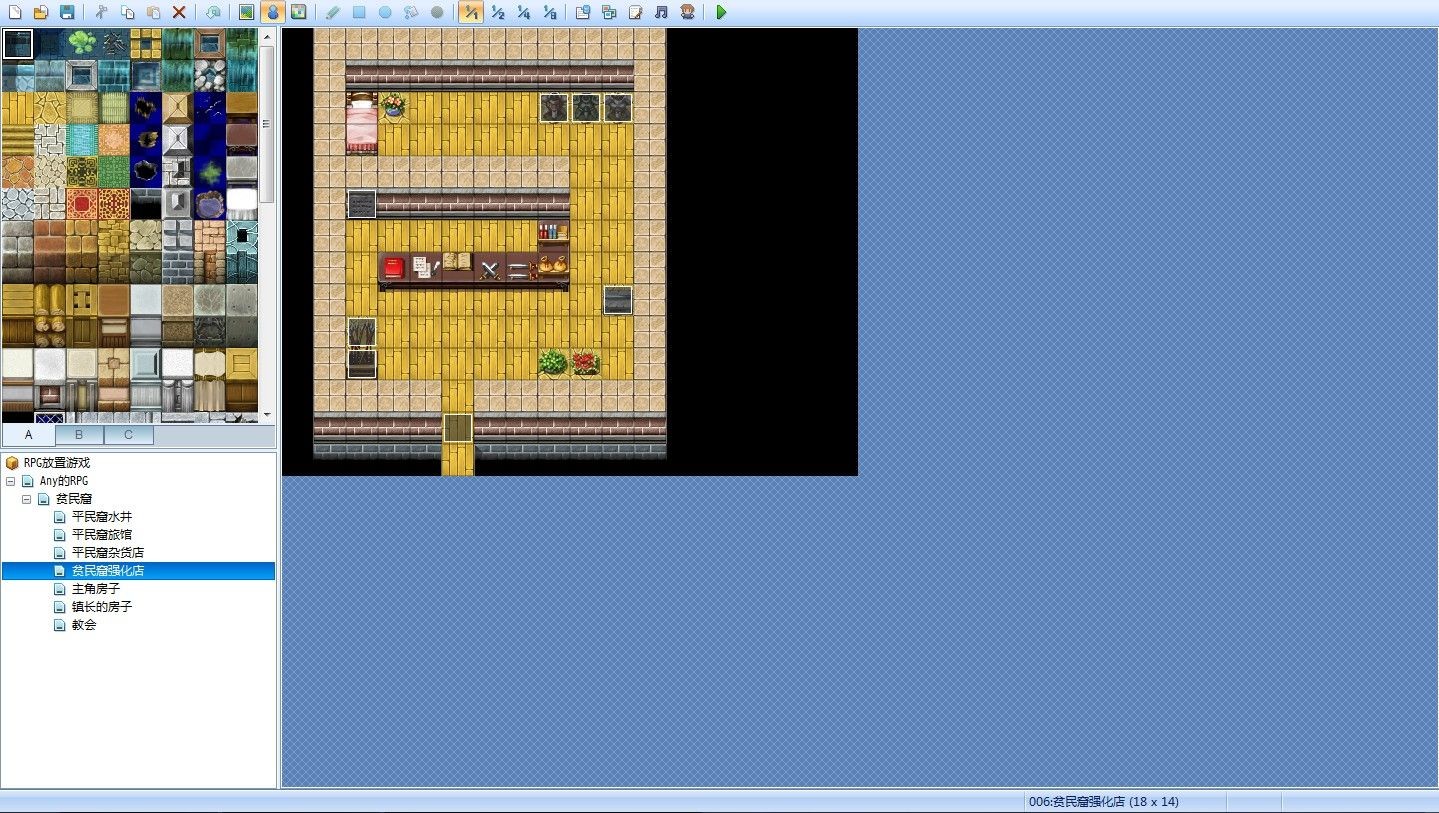Open the Script Editor icon
The image size is (1439, 813).
pos(635,12)
